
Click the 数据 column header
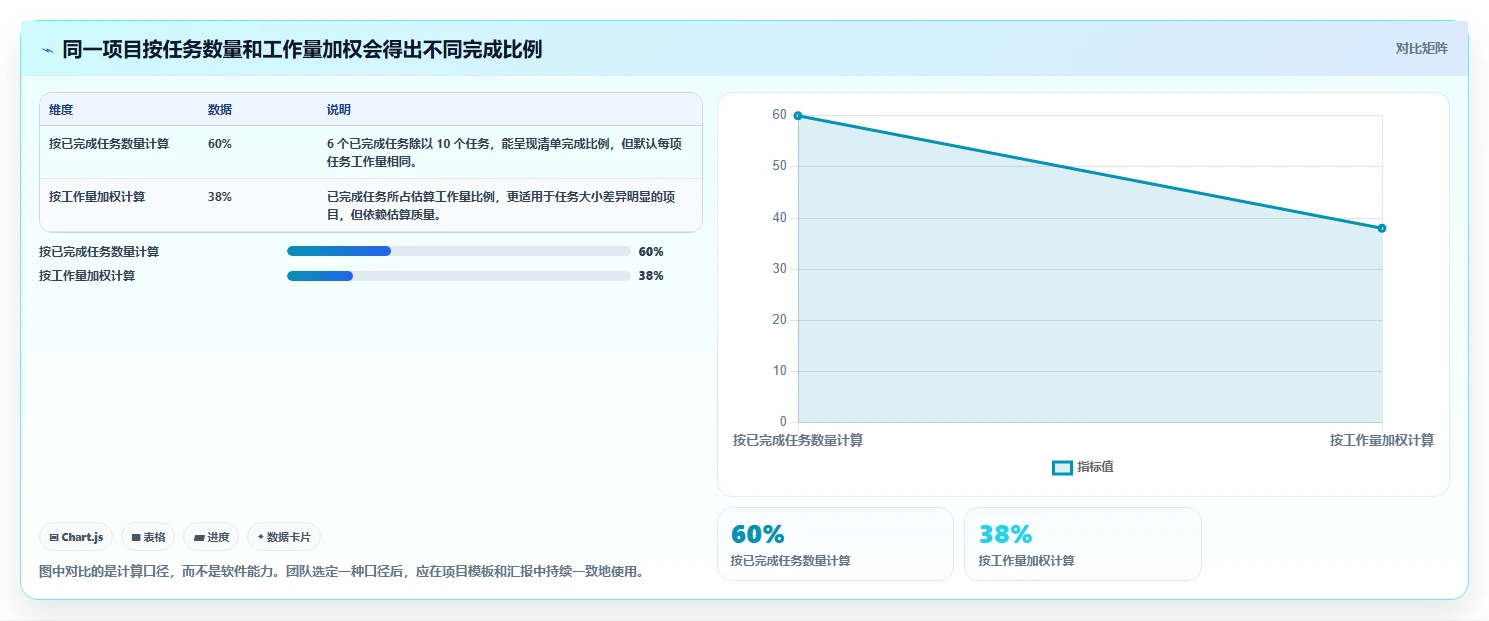pyautogui.click(x=220, y=110)
